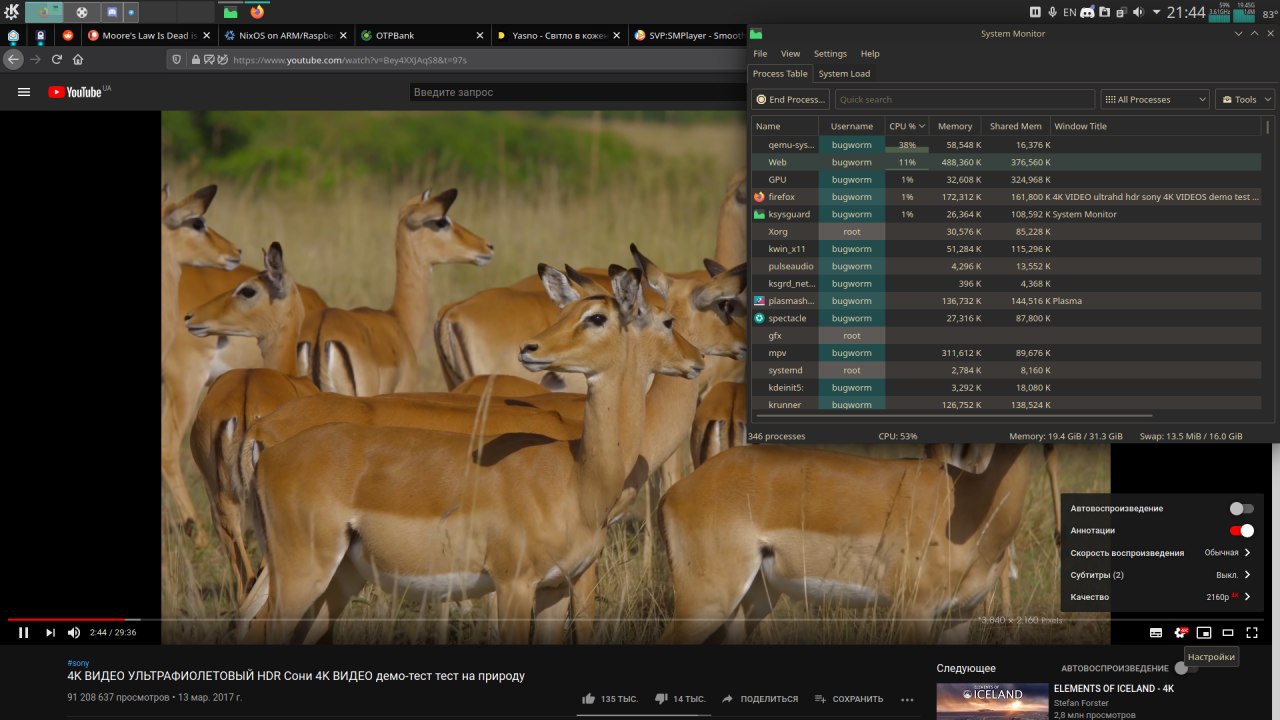The width and height of the screenshot is (1280, 720).
Task: Switch to Yasno browser tab
Action: (x=559, y=35)
